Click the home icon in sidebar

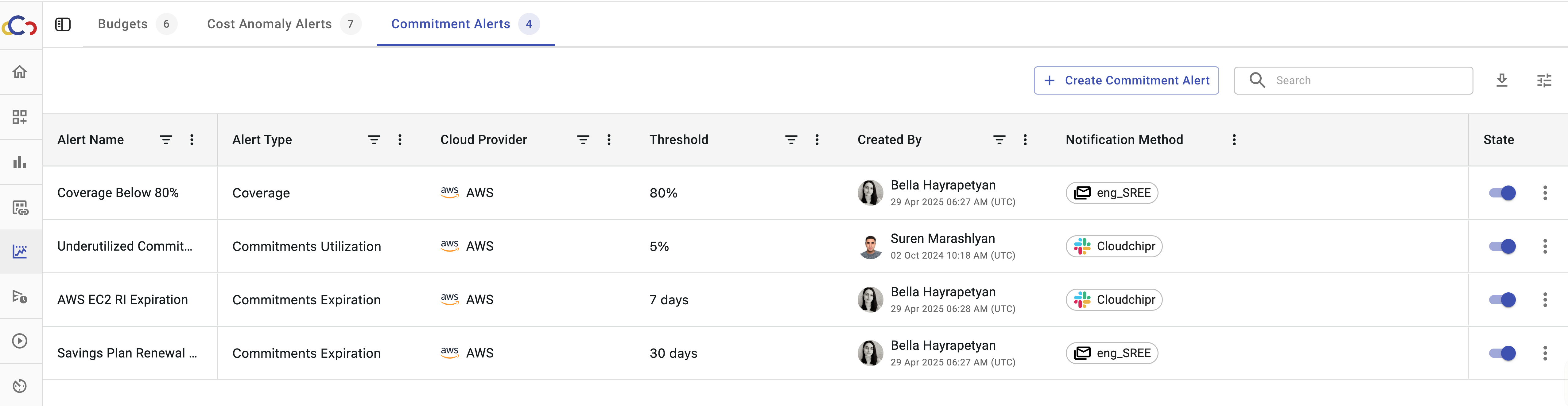(19, 72)
